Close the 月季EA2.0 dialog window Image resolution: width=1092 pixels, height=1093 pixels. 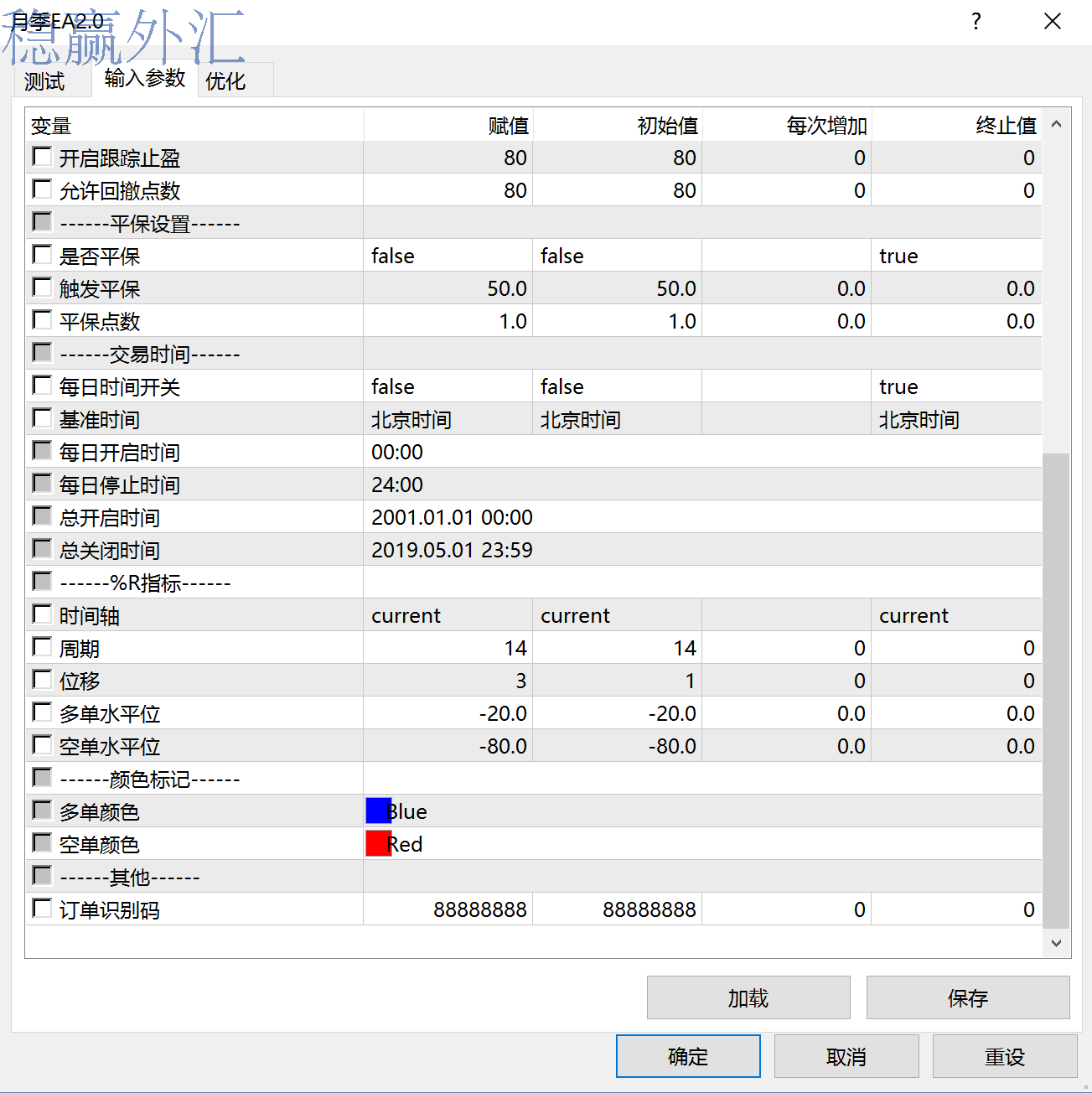pos(1053,22)
